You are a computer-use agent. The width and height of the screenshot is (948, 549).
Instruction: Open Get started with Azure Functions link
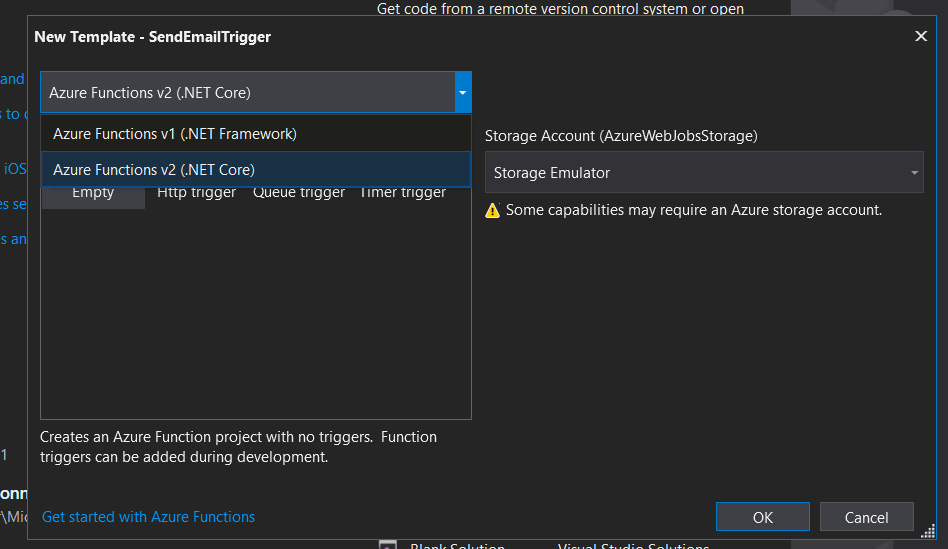(x=148, y=517)
